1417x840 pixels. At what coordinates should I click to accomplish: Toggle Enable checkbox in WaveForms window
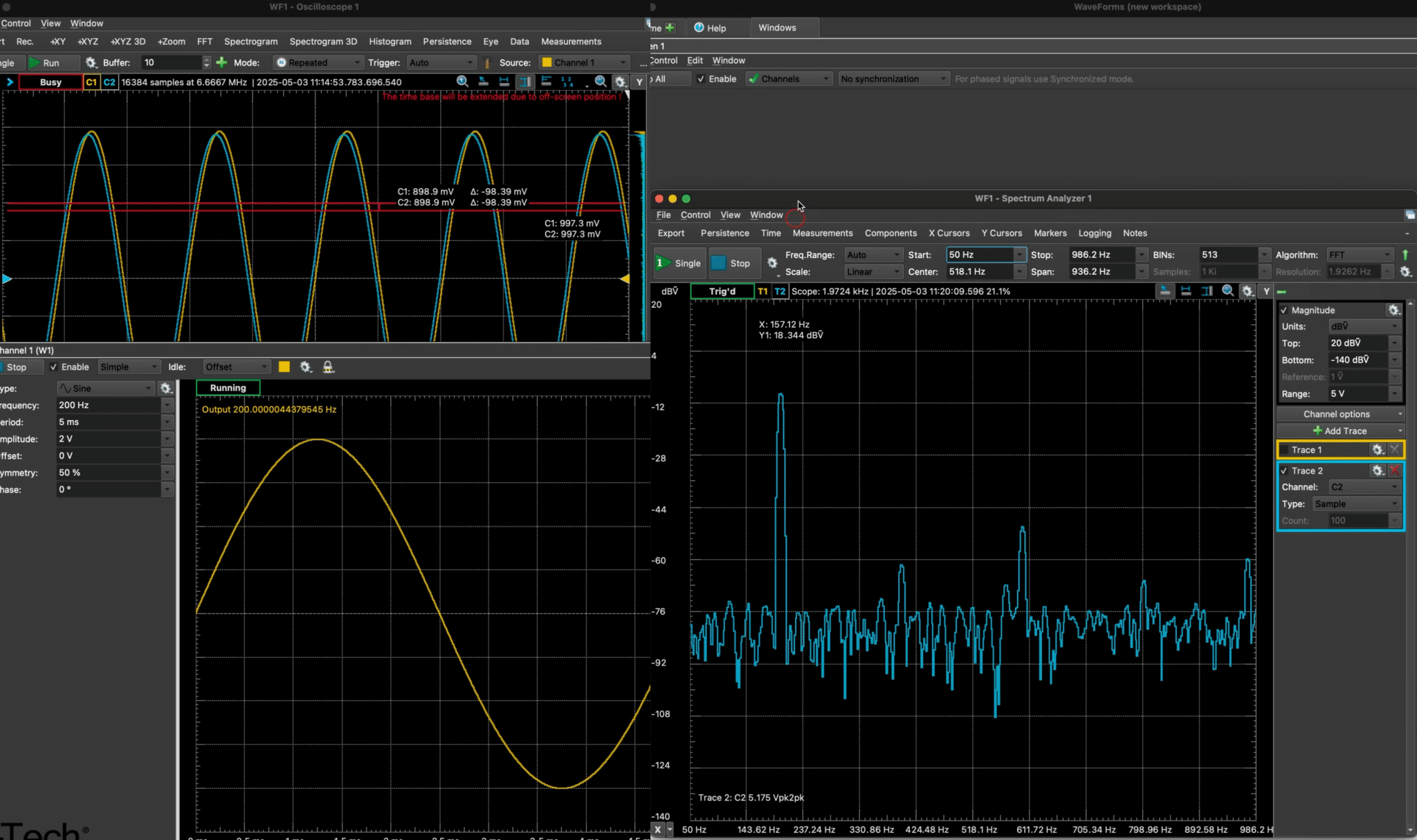tap(701, 79)
